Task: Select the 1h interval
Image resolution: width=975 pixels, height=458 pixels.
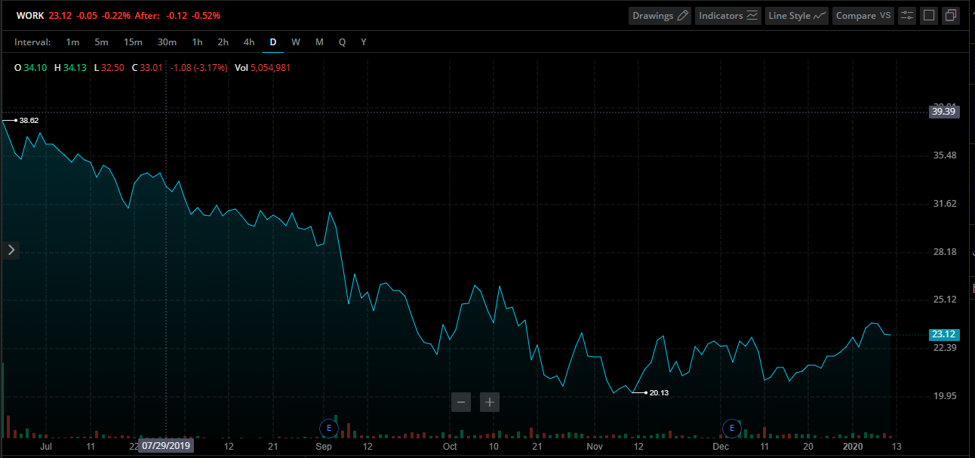Action: click(x=197, y=42)
